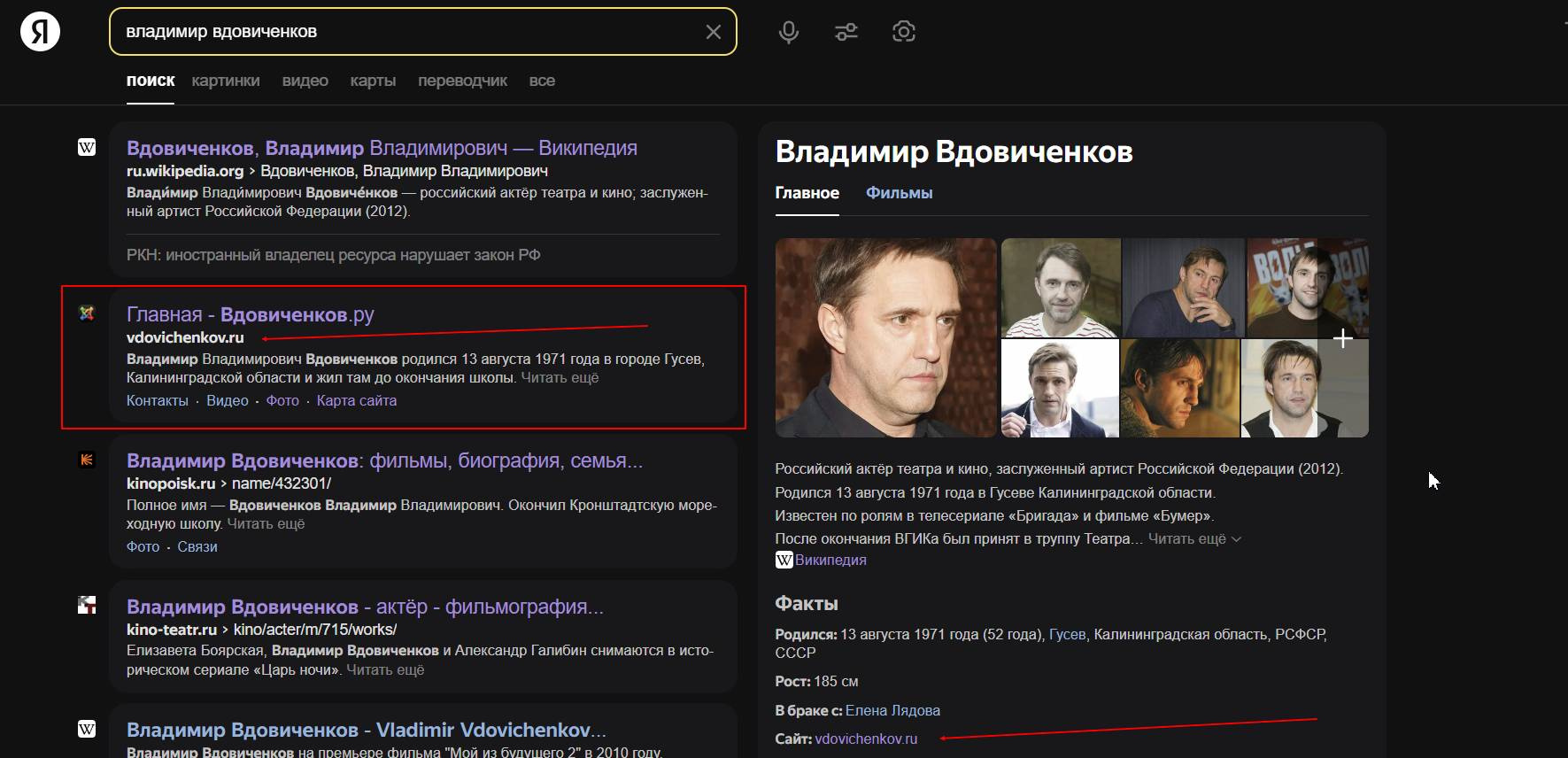This screenshot has width=1568, height=758.
Task: Click the Владимир Вдовиченков panel heading
Action: click(954, 151)
